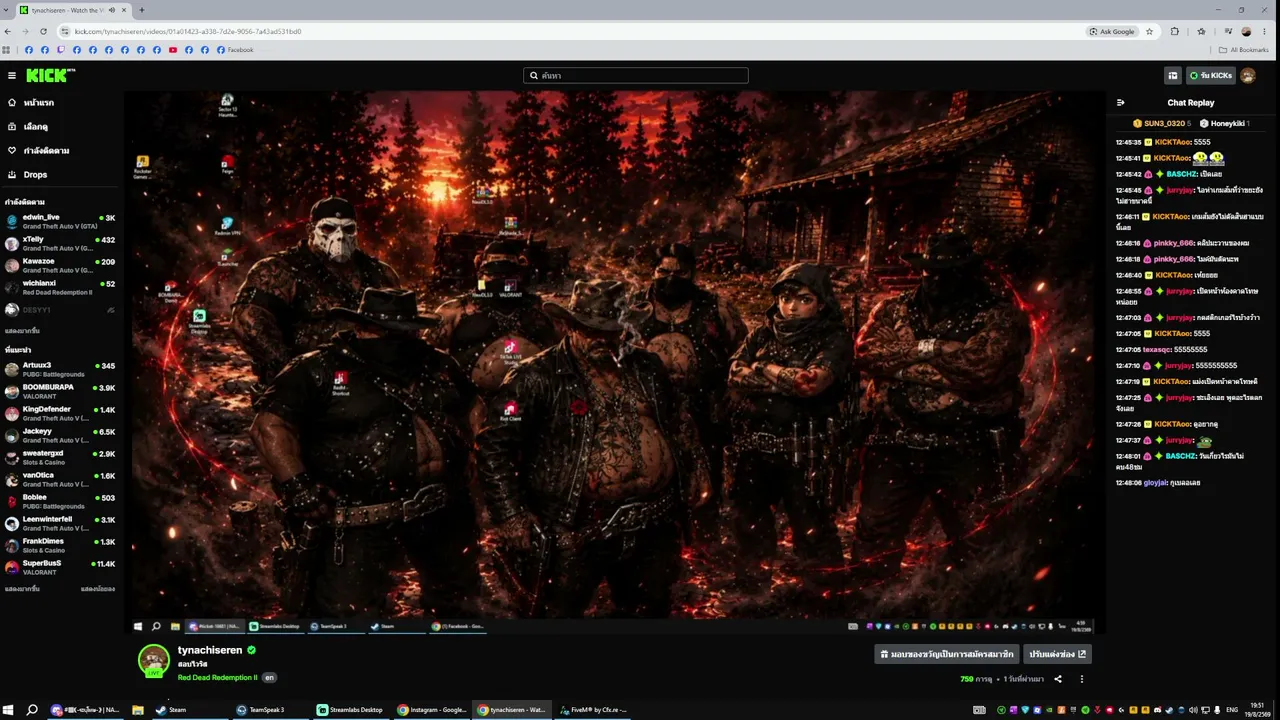The height and width of the screenshot is (720, 1280).
Task: Click the gift subscriptions button
Action: [947, 654]
